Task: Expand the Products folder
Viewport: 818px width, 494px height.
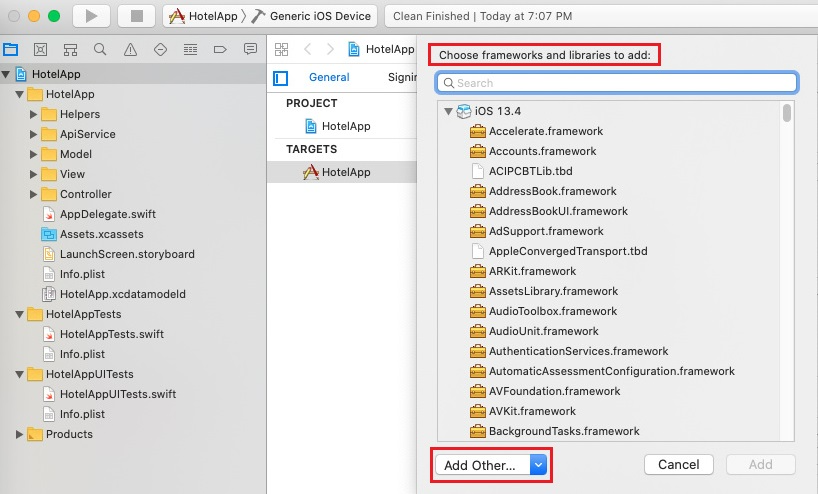Action: tap(19, 434)
